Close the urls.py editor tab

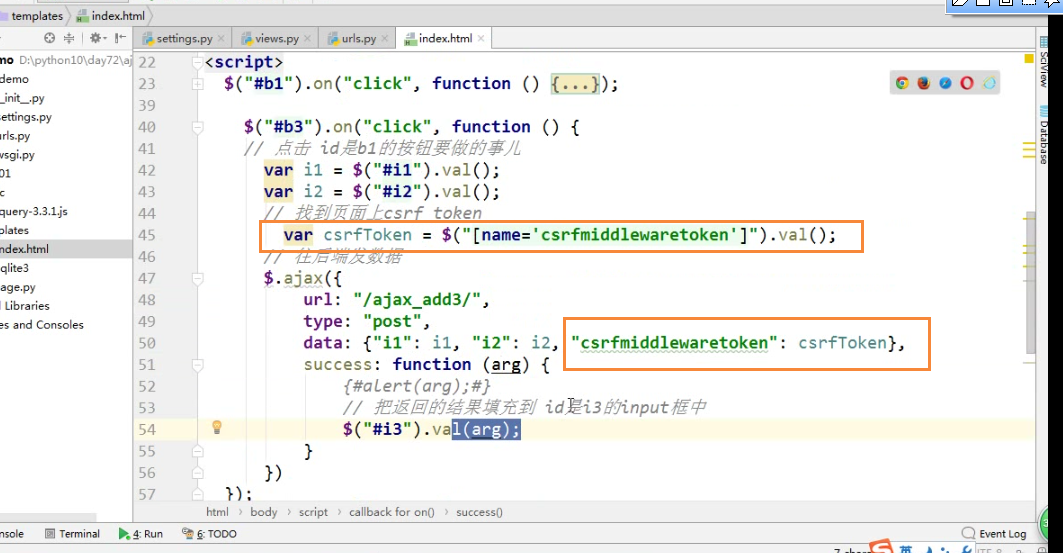[x=384, y=39]
